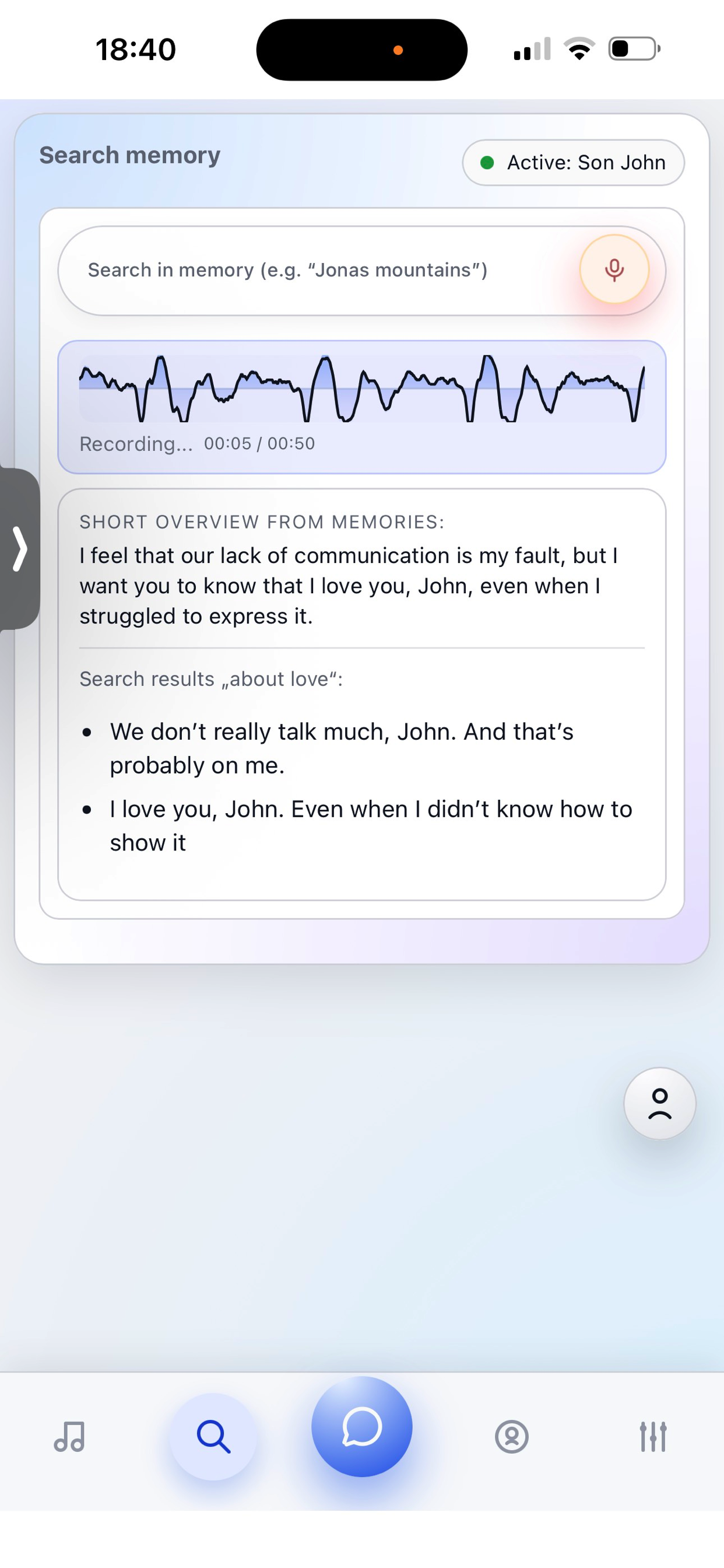Click the recording waveform display
Screen dimensions: 724x1568
pyautogui.click(x=361, y=388)
